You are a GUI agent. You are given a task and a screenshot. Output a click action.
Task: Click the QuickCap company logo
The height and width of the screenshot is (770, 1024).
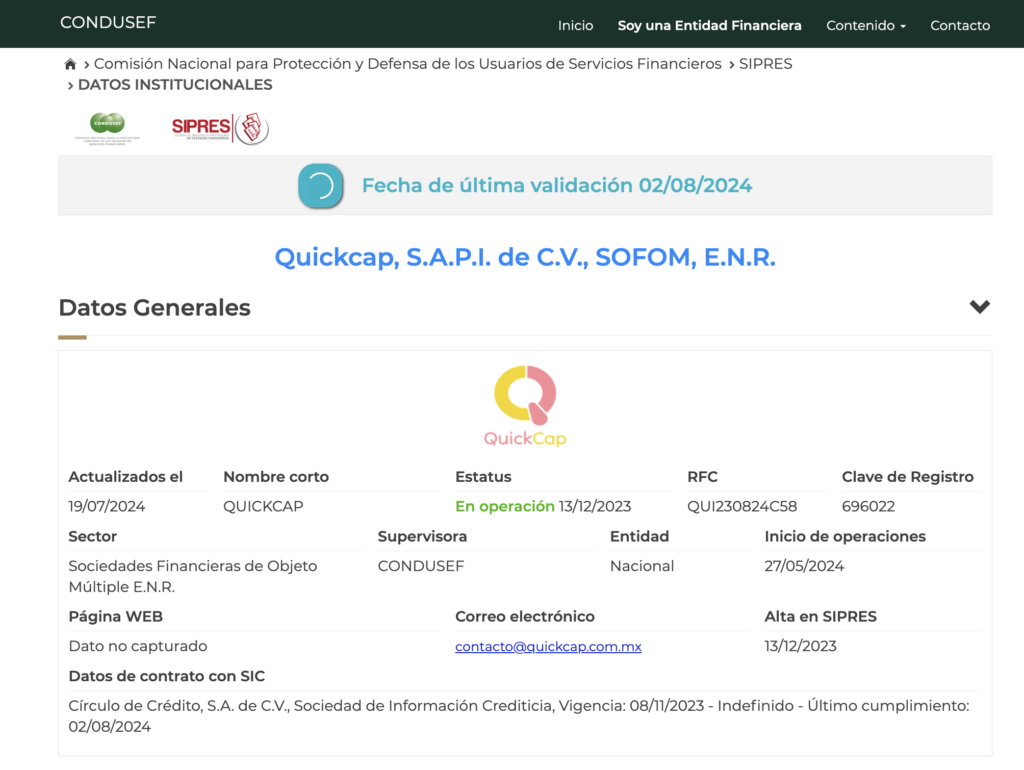pos(525,406)
